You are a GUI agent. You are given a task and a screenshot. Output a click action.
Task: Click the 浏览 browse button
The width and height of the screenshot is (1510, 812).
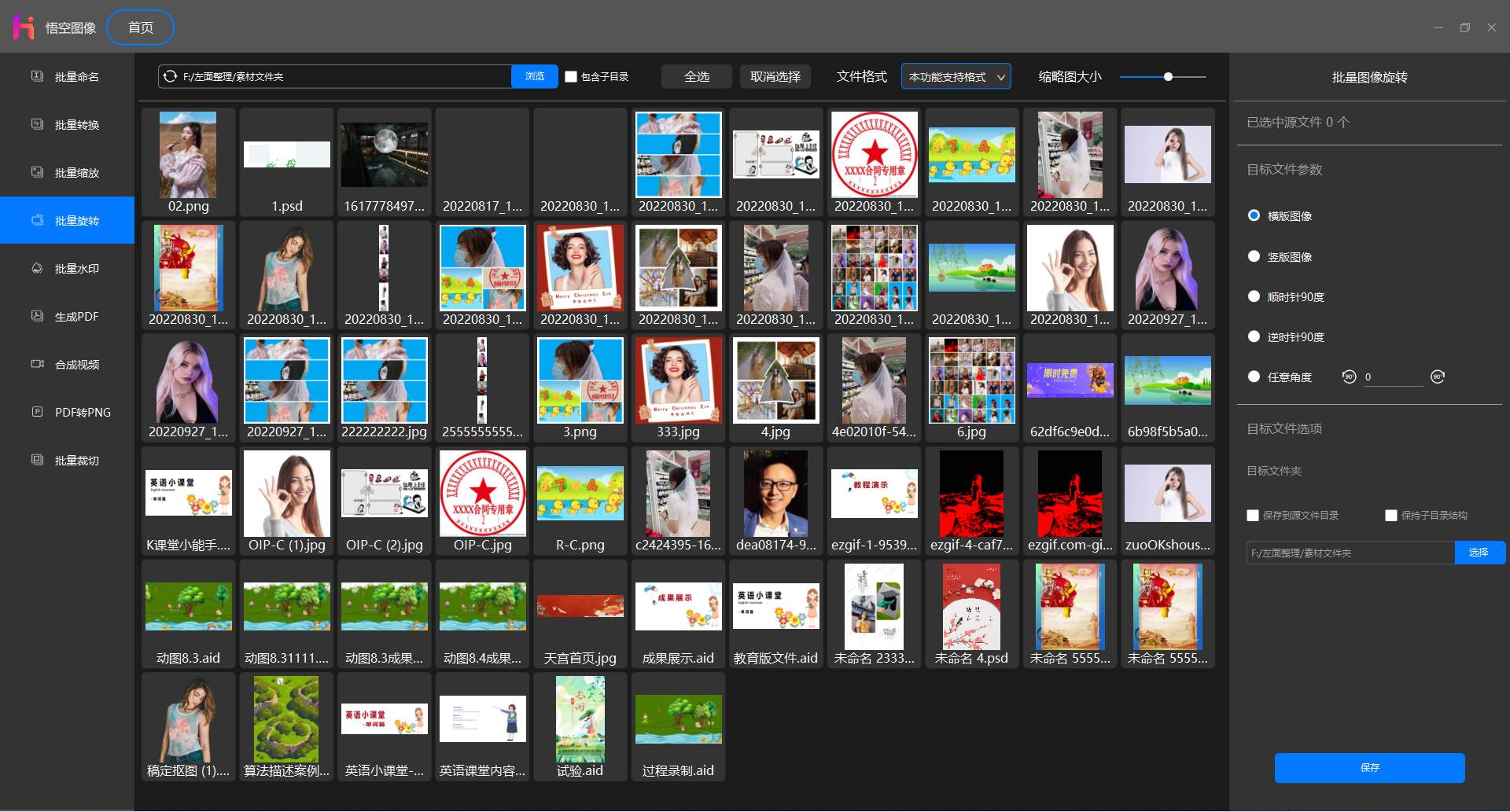click(x=535, y=76)
